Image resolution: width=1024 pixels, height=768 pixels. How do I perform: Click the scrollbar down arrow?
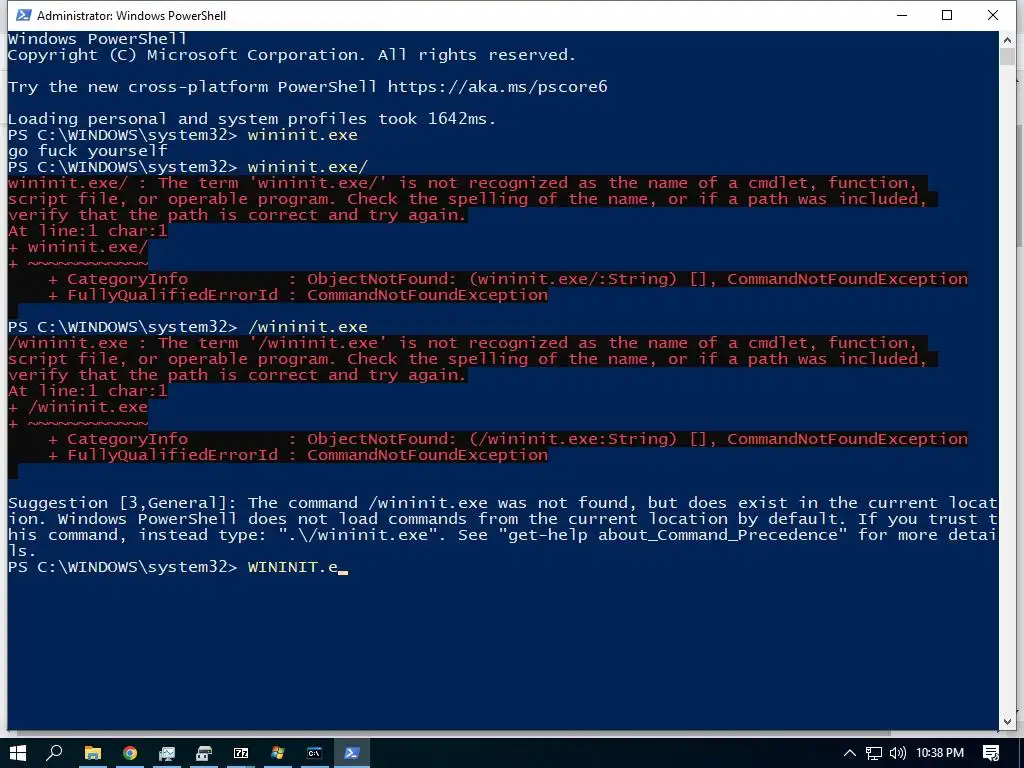pos(1007,721)
